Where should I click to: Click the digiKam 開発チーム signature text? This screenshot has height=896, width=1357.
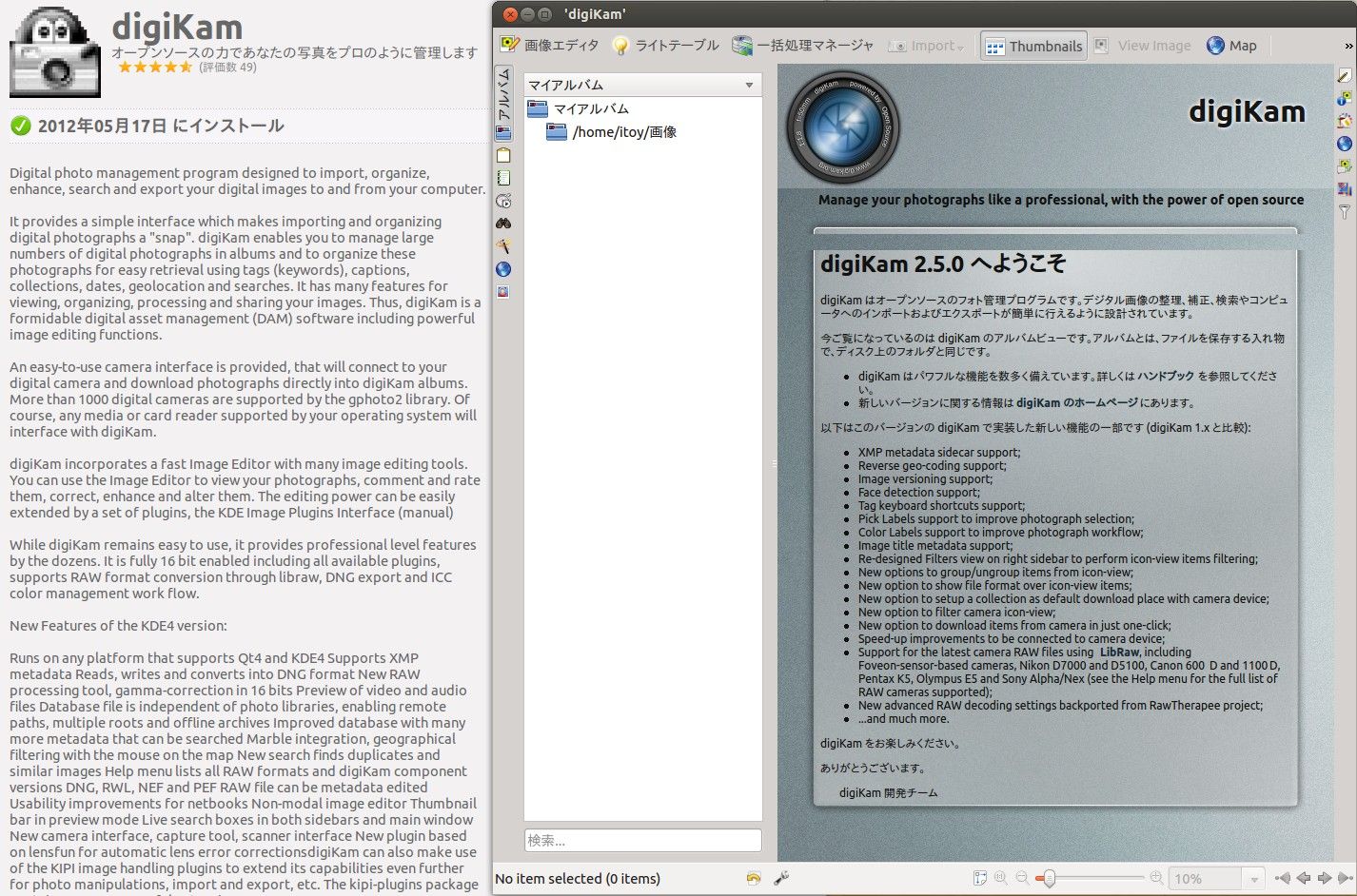tap(889, 793)
